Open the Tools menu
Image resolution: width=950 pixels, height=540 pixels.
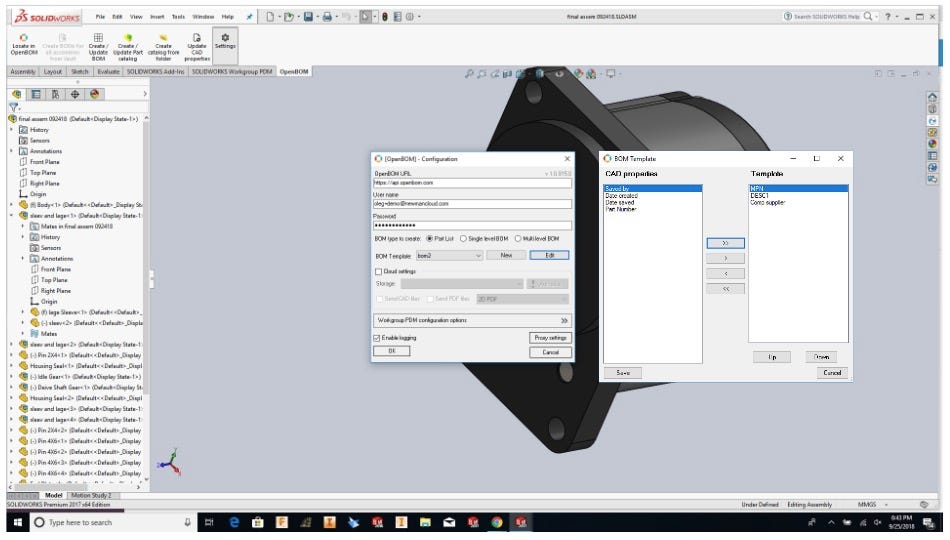(178, 16)
